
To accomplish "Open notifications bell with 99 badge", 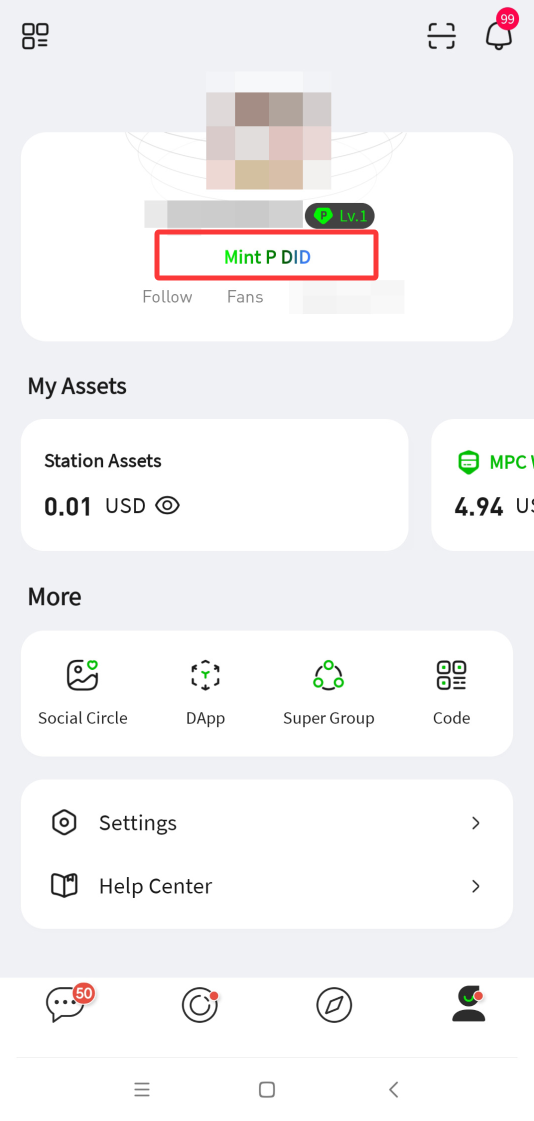I will pyautogui.click(x=500, y=31).
